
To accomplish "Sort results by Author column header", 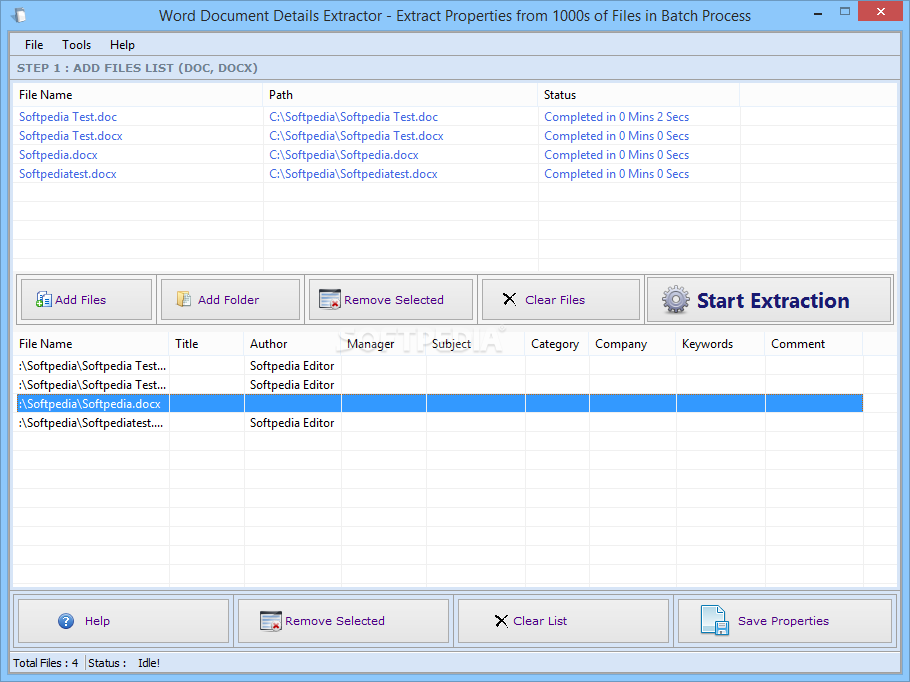I will (292, 344).
